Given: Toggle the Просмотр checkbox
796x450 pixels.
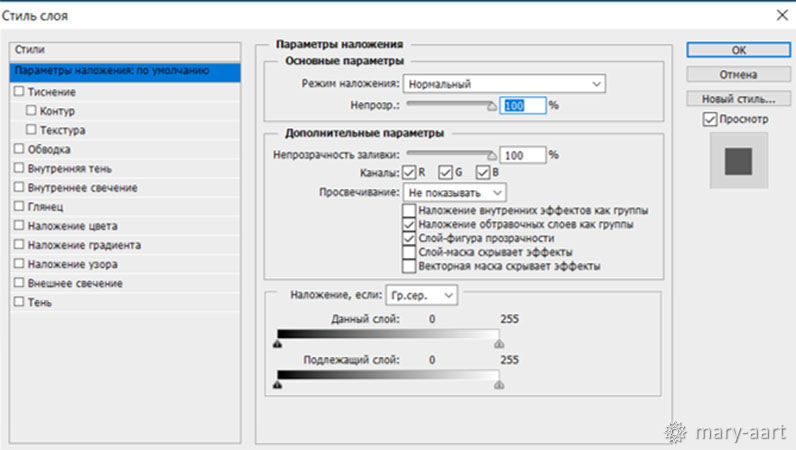Looking at the screenshot, I should pos(711,120).
